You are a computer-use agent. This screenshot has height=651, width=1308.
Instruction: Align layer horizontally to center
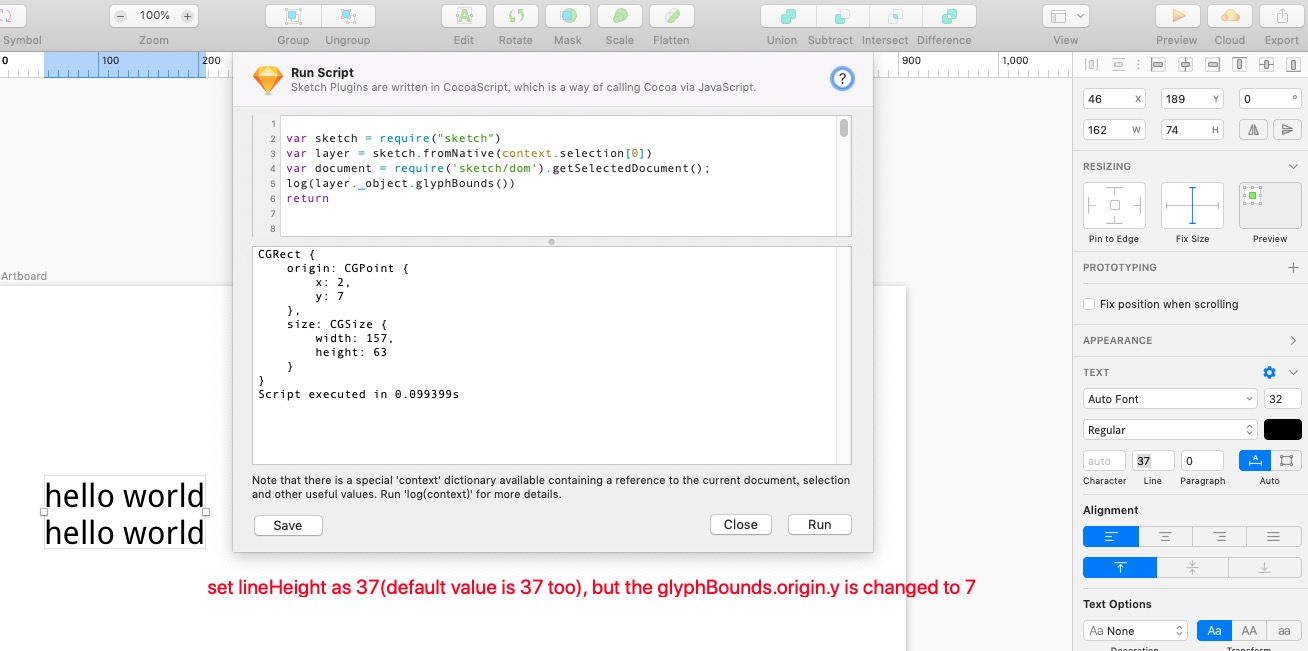[x=1185, y=64]
